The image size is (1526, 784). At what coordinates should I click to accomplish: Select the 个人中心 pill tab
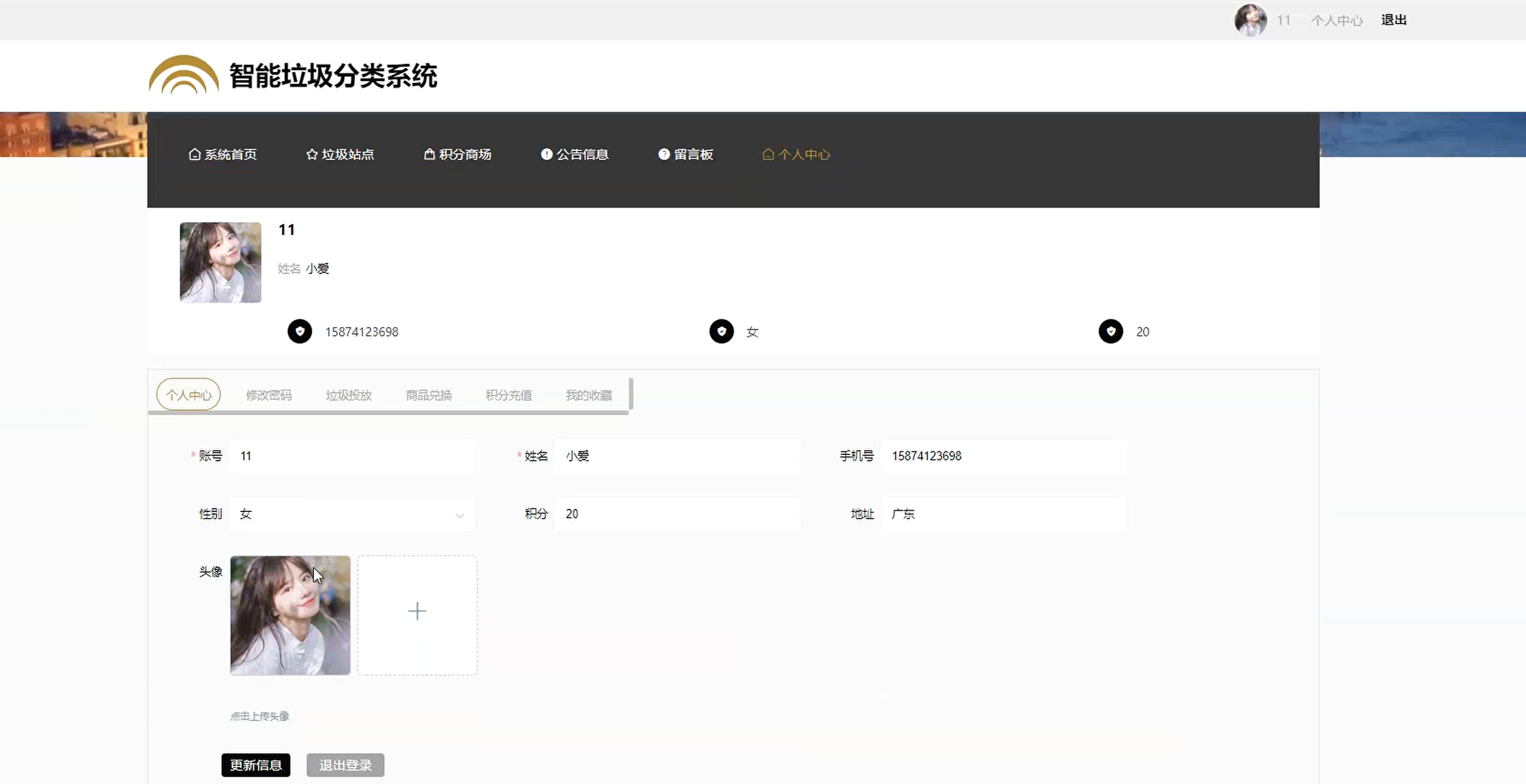[188, 395]
